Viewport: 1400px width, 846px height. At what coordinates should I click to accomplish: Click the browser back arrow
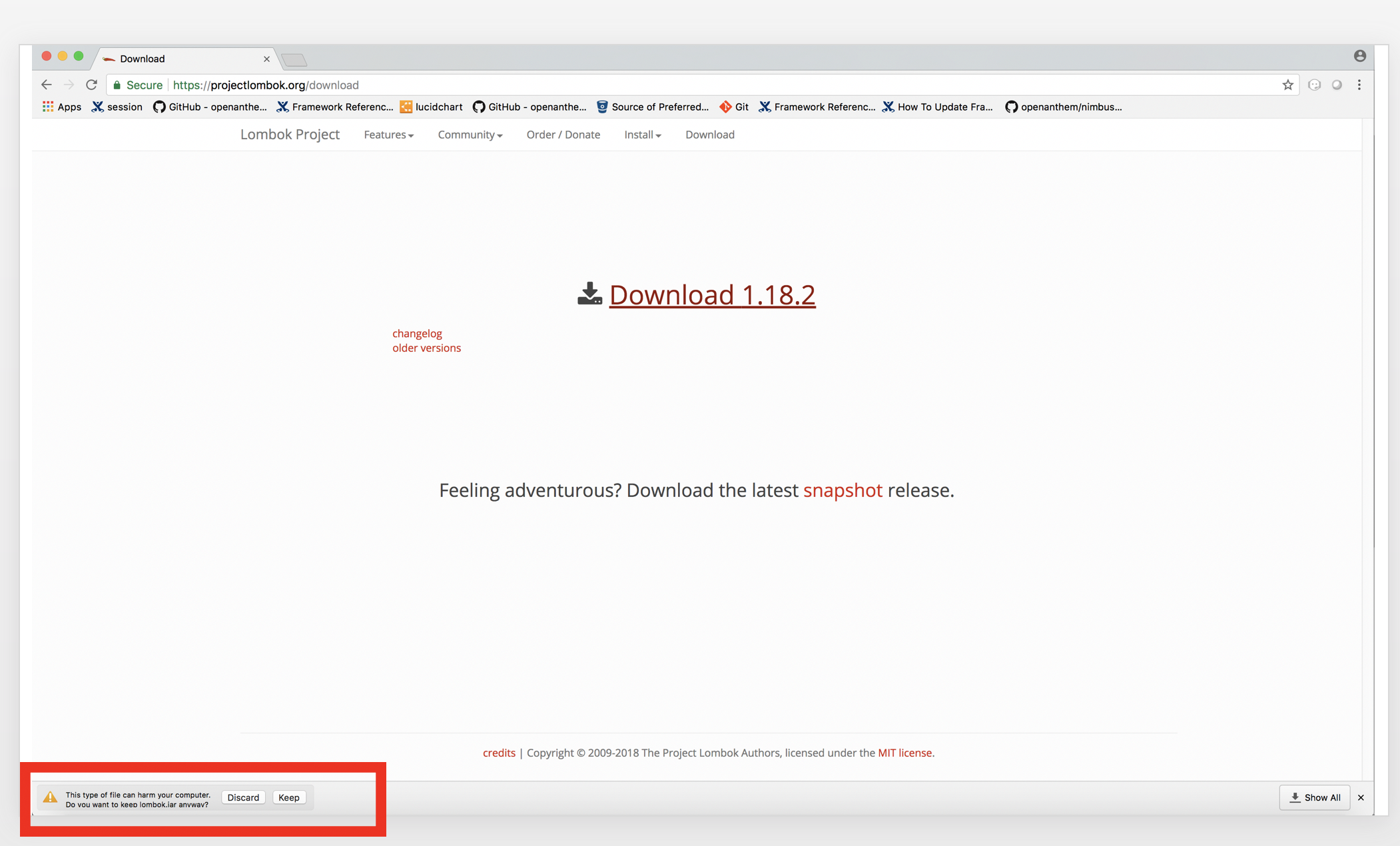point(46,85)
